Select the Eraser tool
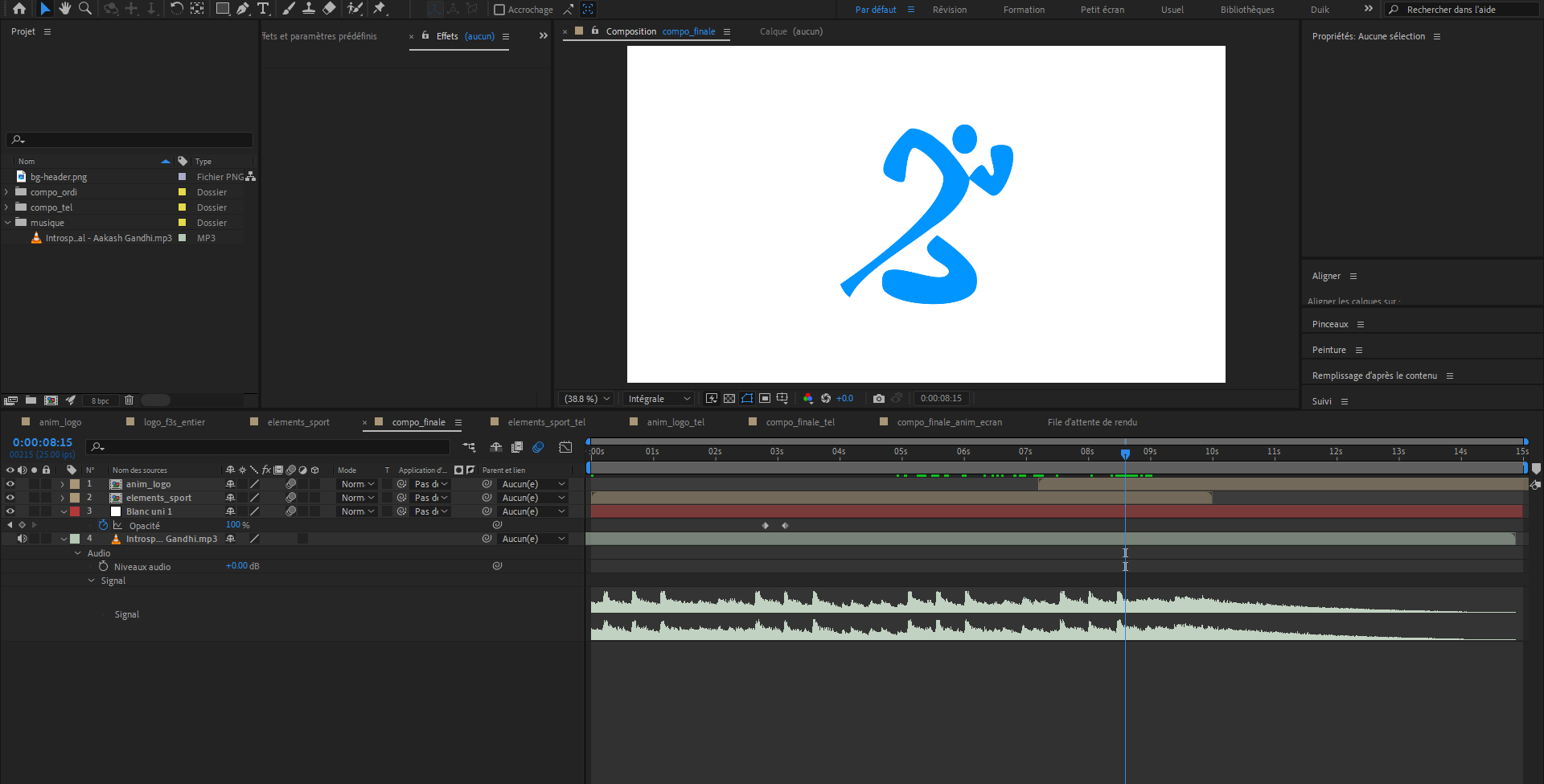1544x784 pixels. (x=329, y=9)
